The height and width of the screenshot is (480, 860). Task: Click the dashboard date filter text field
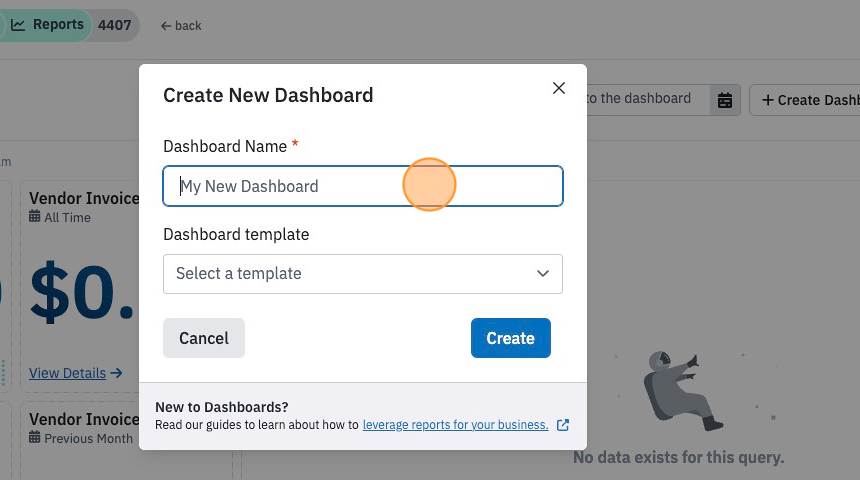[648, 100]
